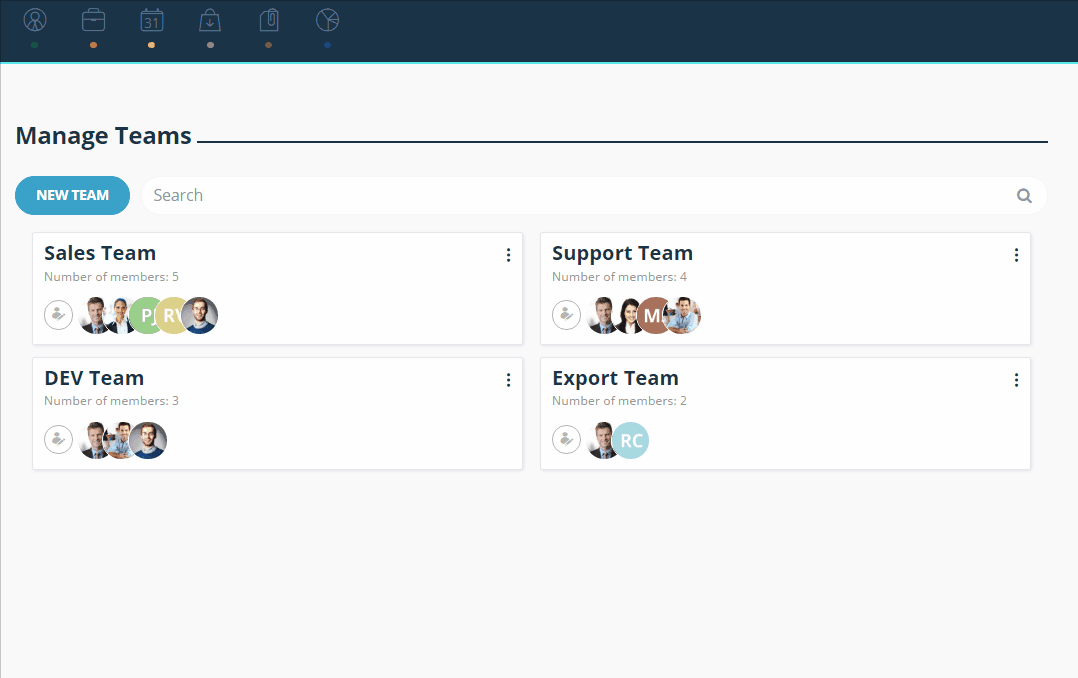Image resolution: width=1078 pixels, height=678 pixels.
Task: Open DEV Team three-dot options menu
Action: click(508, 380)
